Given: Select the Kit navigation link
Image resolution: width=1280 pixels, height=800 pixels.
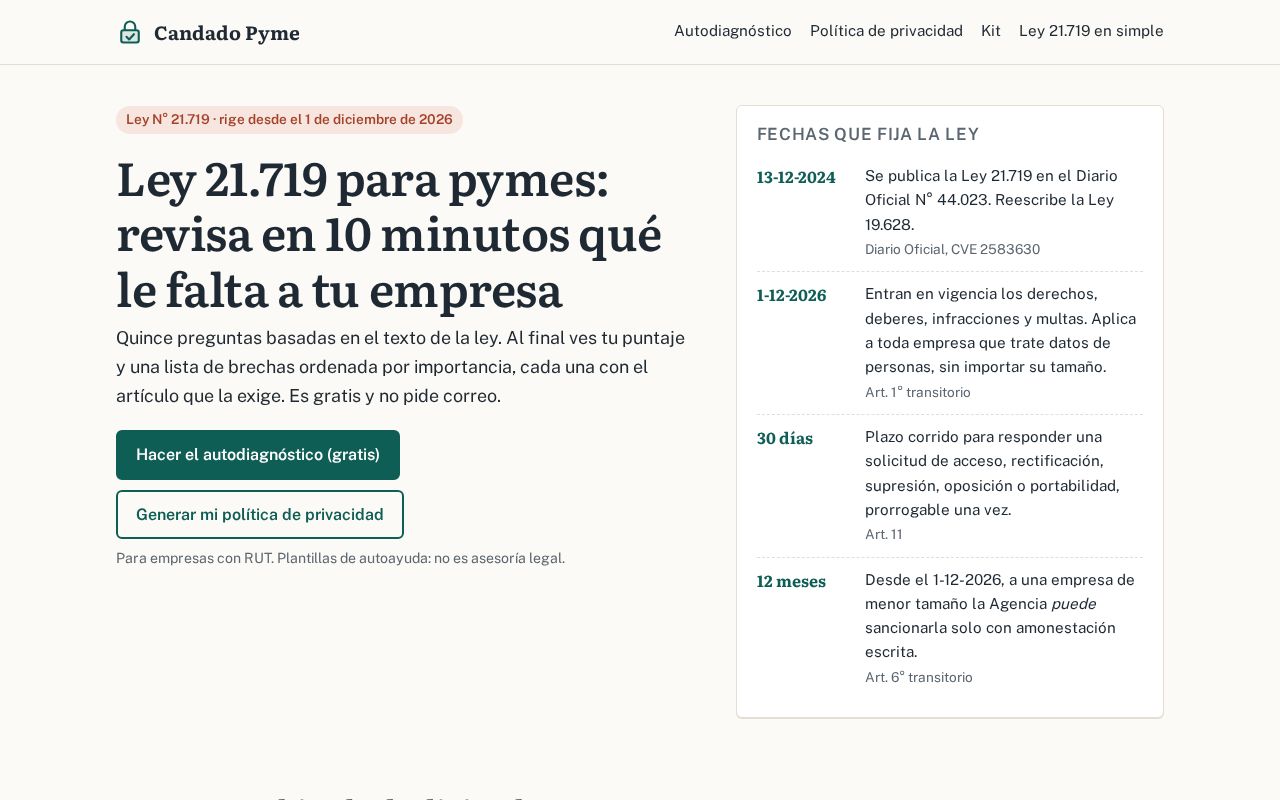Looking at the screenshot, I should click(x=991, y=31).
